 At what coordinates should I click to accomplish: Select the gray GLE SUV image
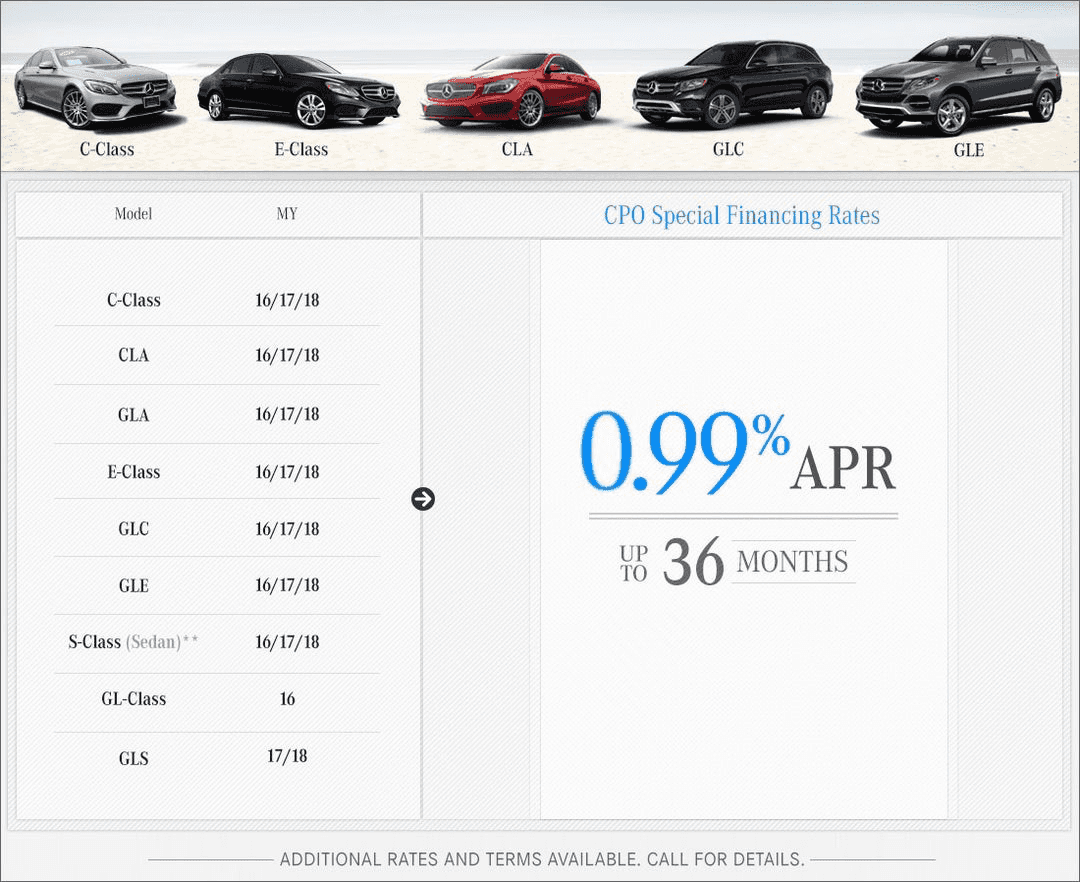(x=959, y=85)
